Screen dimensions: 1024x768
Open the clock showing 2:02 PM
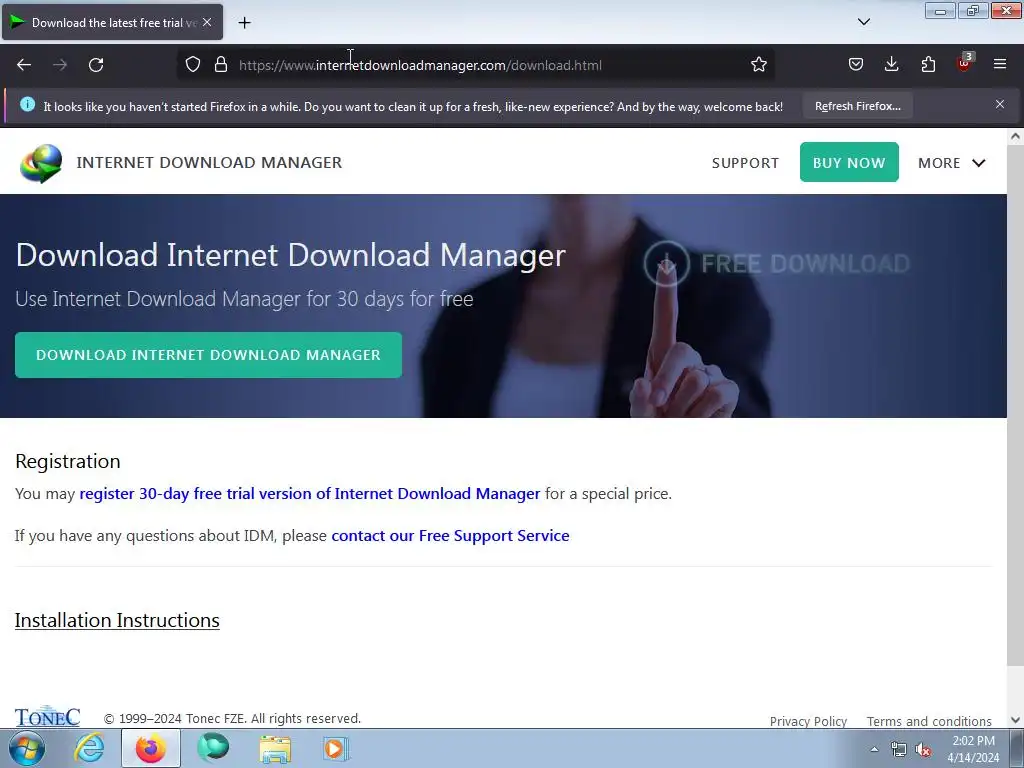pos(973,749)
